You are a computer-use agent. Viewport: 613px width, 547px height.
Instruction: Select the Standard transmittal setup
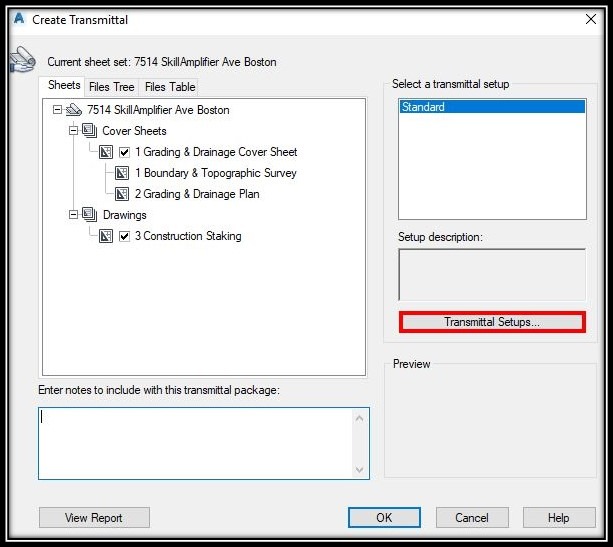492,107
